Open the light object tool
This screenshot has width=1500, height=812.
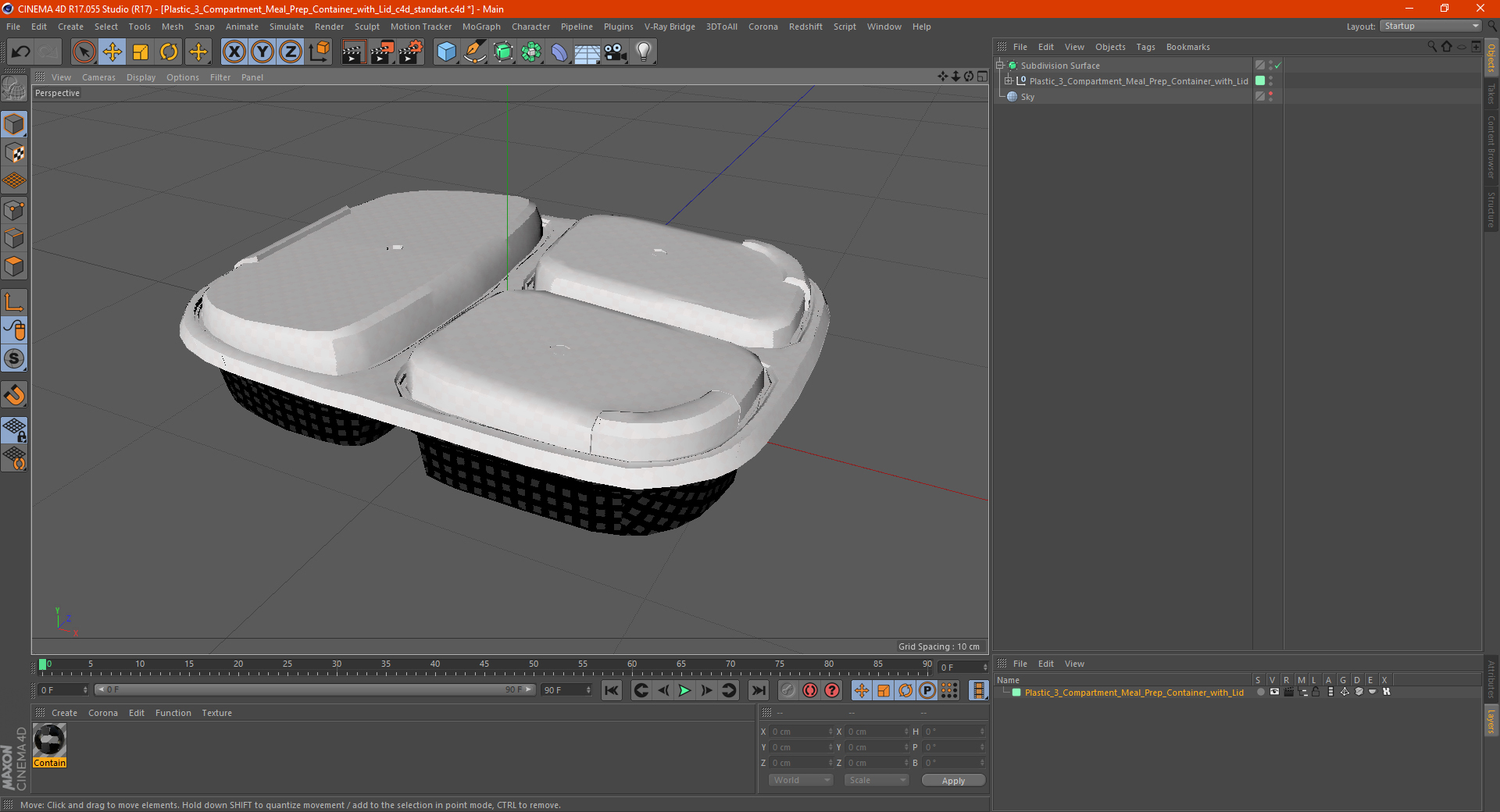click(x=643, y=52)
